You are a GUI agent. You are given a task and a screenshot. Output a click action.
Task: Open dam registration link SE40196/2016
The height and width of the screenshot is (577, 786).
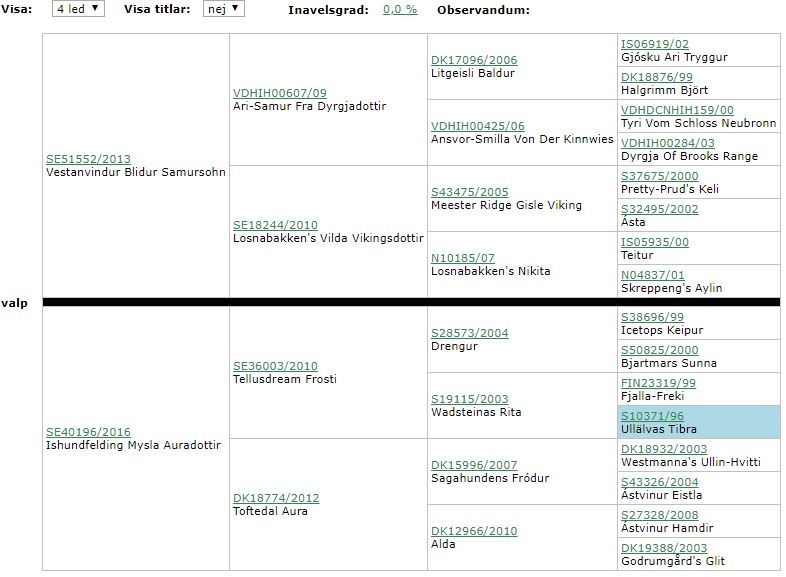pos(88,432)
